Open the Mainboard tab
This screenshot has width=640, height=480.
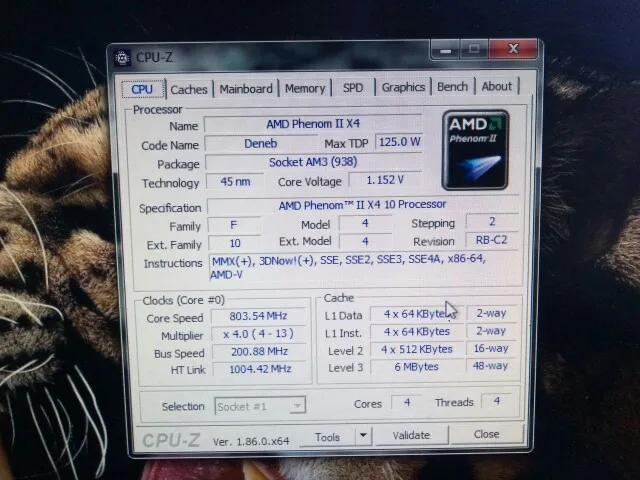pyautogui.click(x=246, y=89)
